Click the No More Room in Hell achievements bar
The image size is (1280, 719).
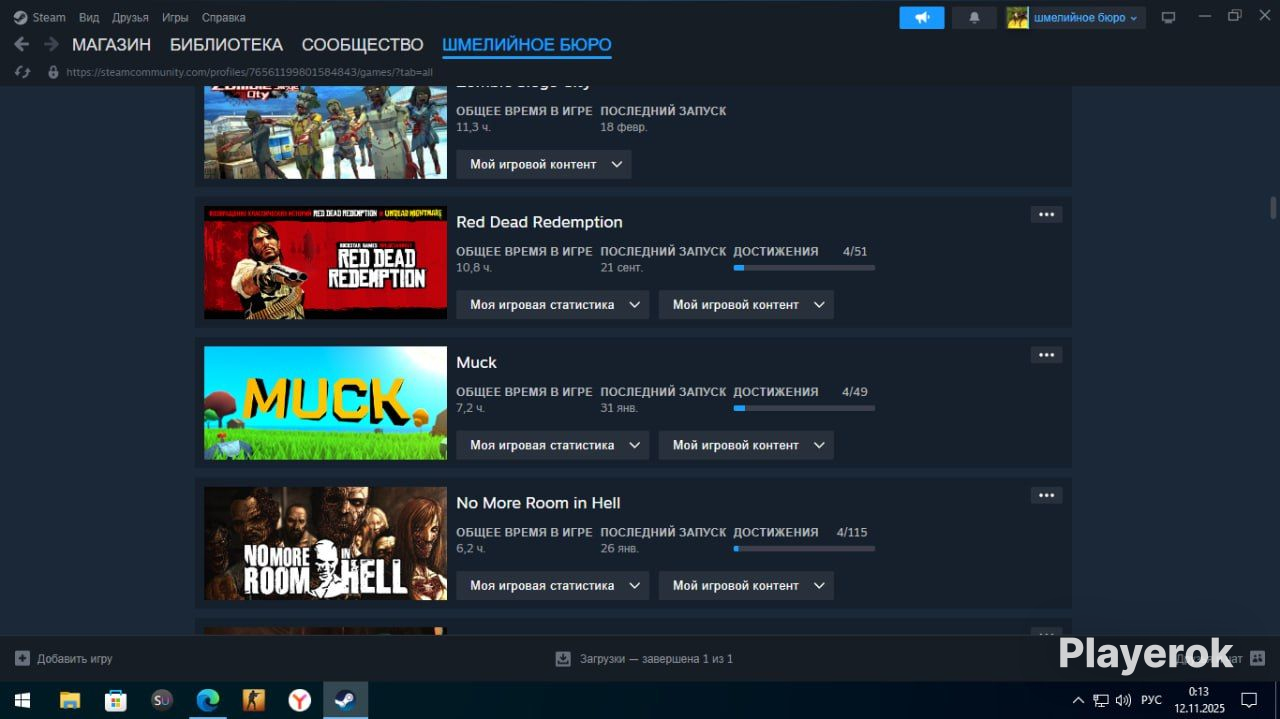click(804, 548)
